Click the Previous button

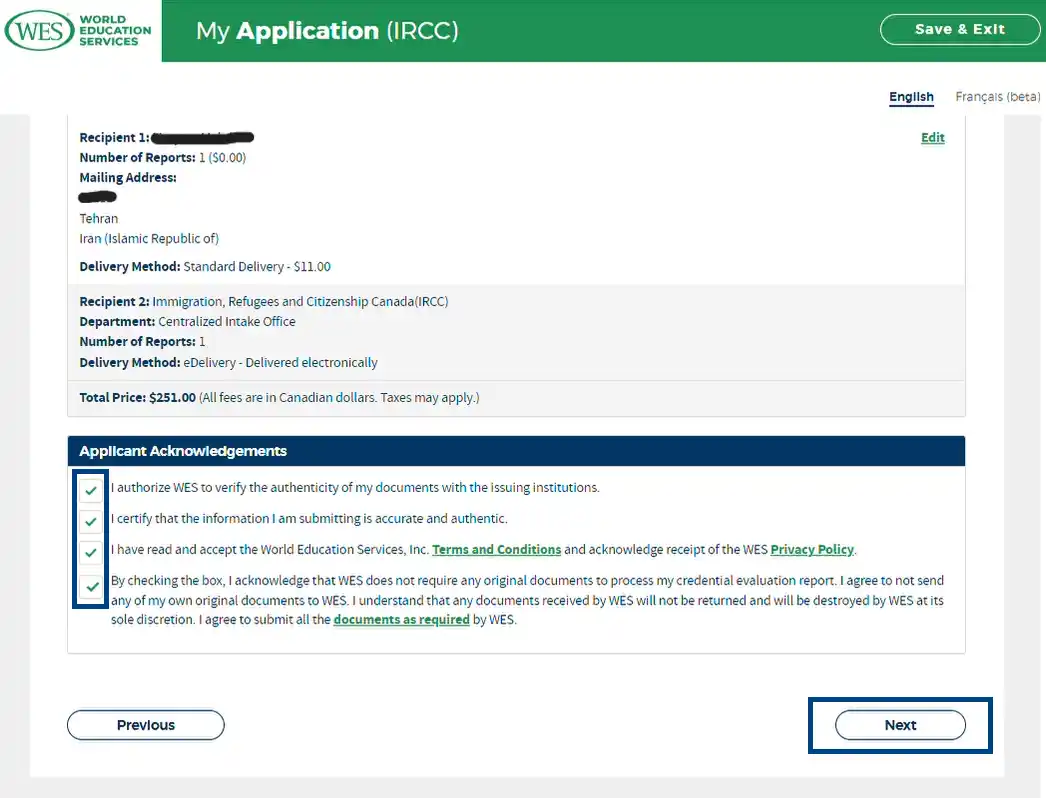[145, 725]
